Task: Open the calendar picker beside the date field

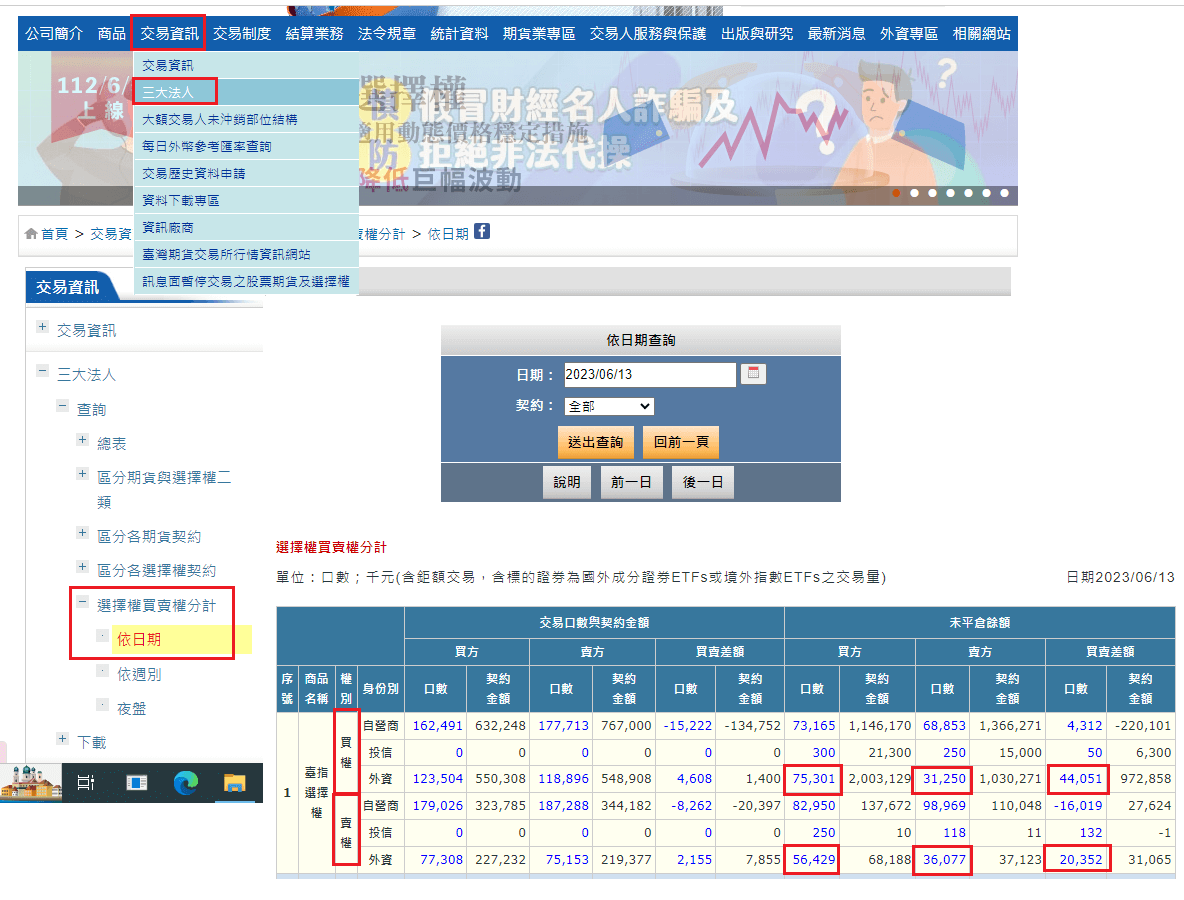Action: 752,374
